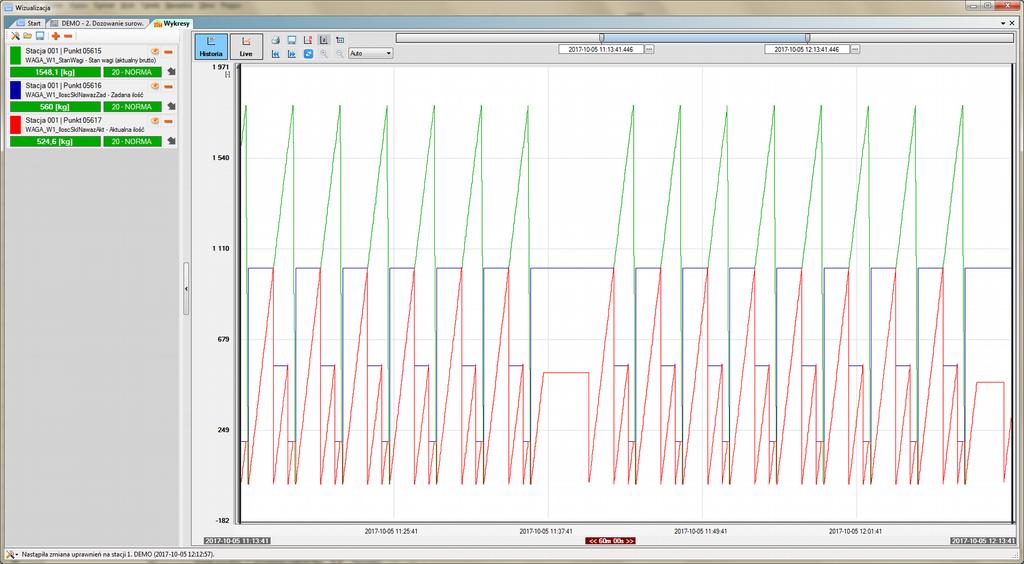
Task: Toggle the highlighted axis-scale button in the chart toolbar
Action: tap(325, 40)
